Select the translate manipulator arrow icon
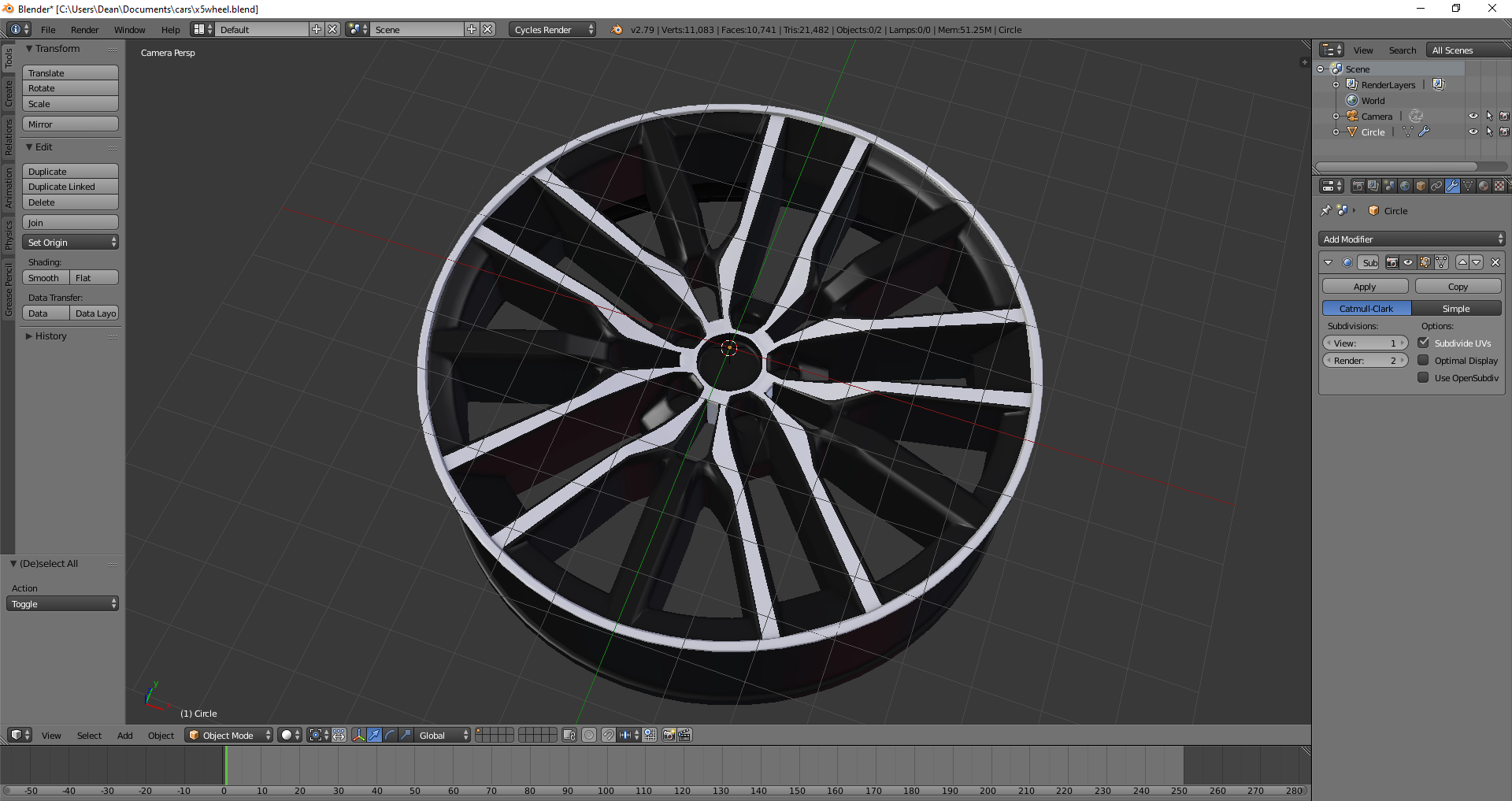The height and width of the screenshot is (801, 1512). point(375,735)
